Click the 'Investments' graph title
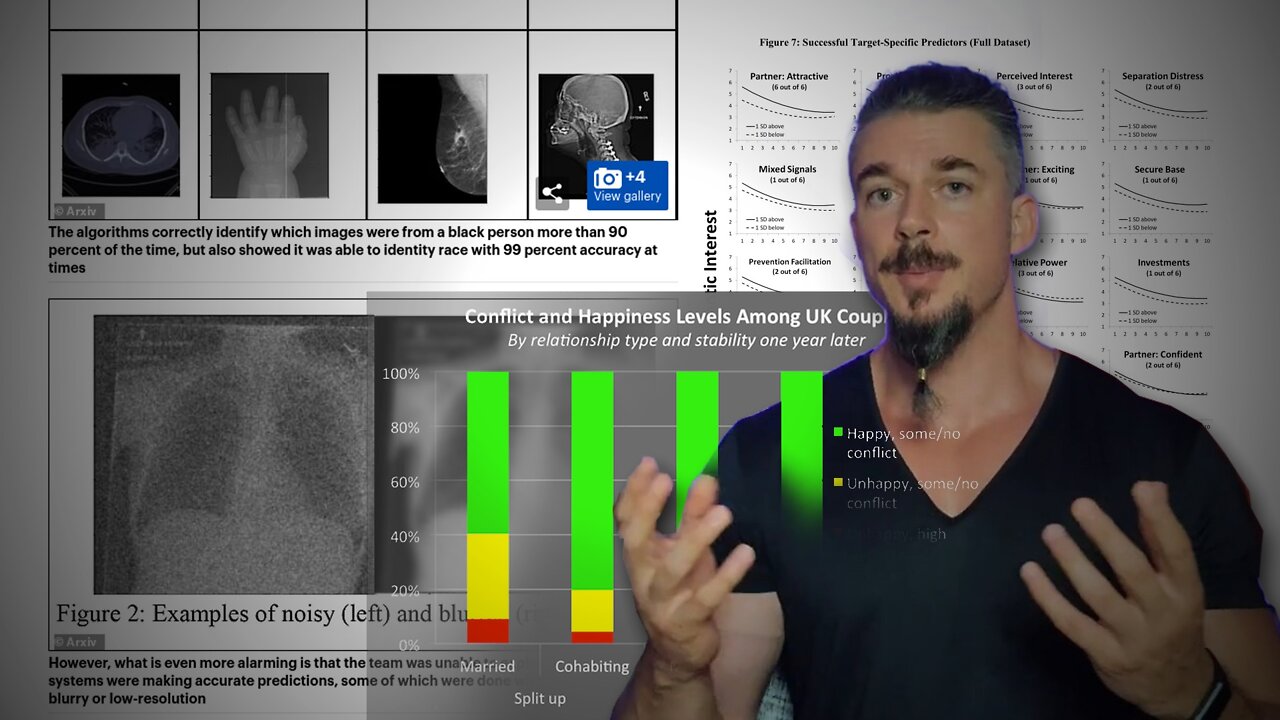Image resolution: width=1280 pixels, height=720 pixels. 1163,262
